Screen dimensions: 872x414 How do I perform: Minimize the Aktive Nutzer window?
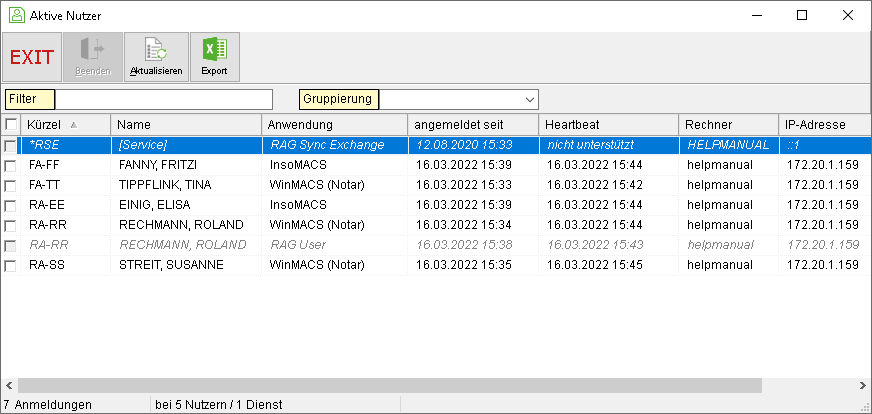click(756, 16)
